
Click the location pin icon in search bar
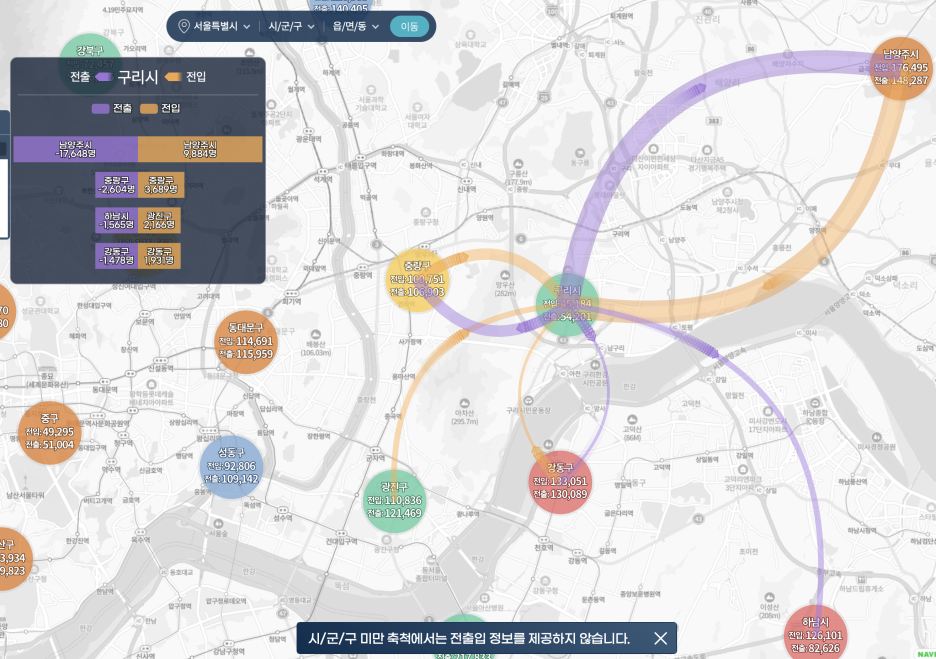(184, 26)
